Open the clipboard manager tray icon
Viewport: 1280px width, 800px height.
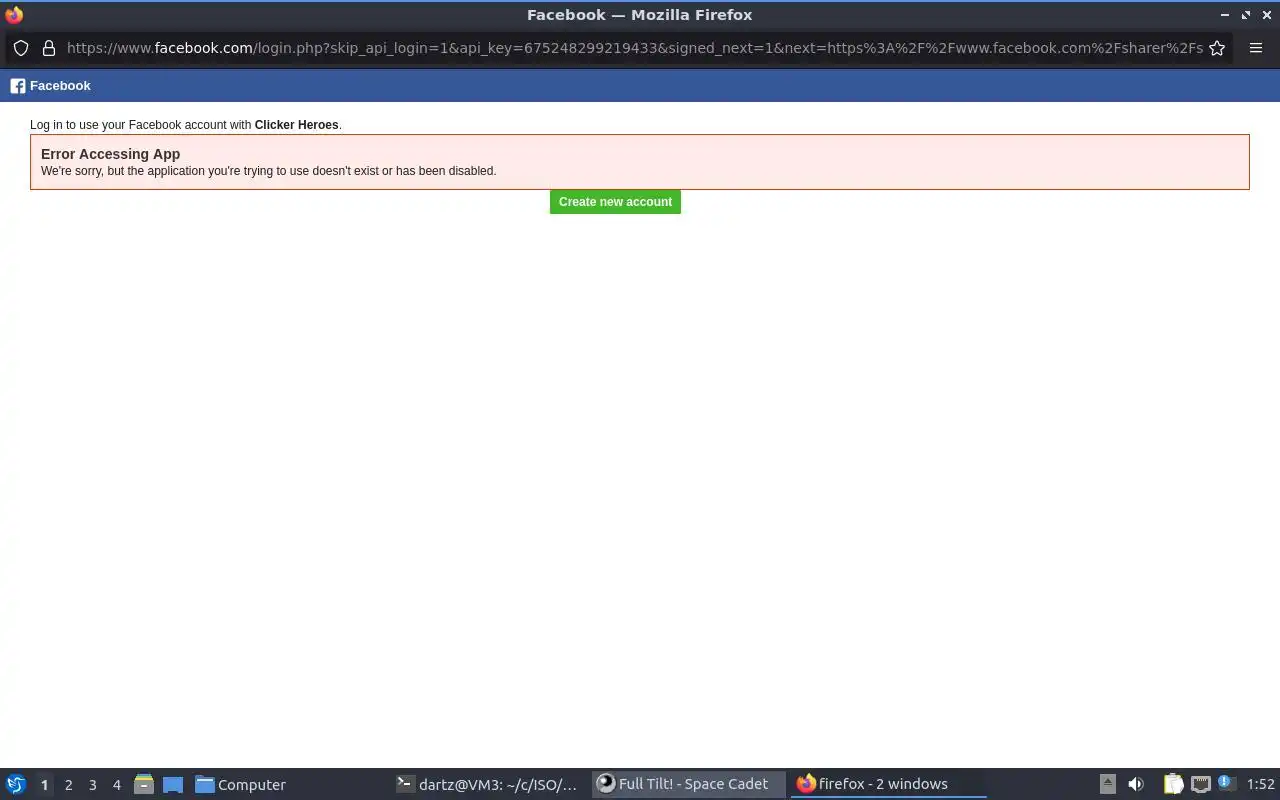pyautogui.click(x=1173, y=785)
